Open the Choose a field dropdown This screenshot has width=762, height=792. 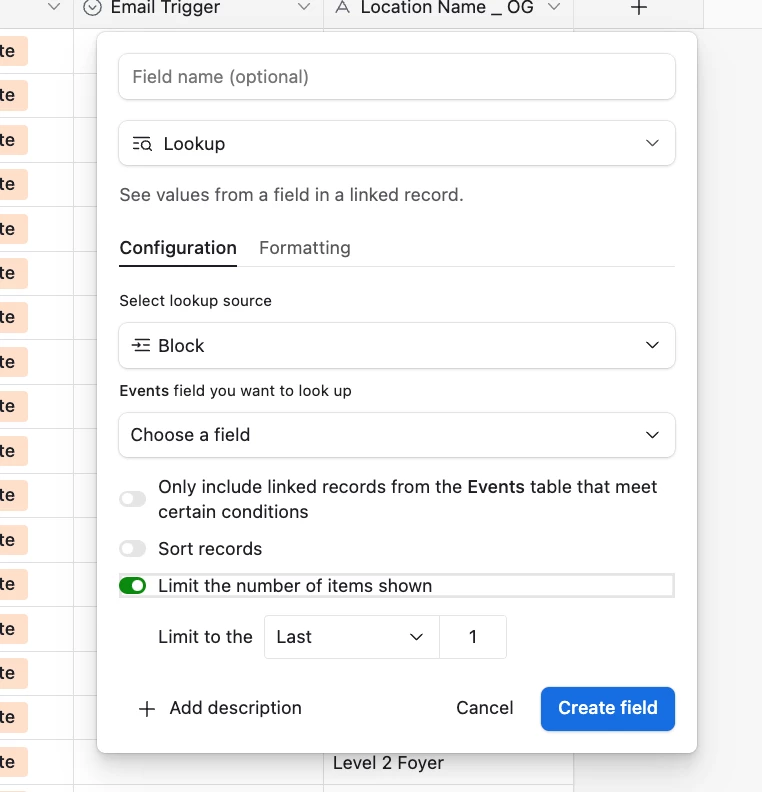coord(397,435)
